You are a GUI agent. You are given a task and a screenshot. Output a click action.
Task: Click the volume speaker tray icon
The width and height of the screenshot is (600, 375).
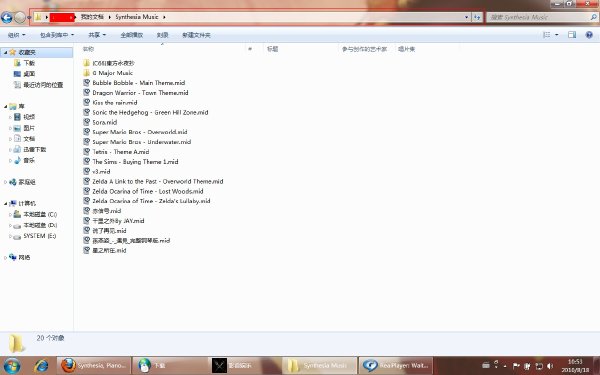click(x=550, y=366)
